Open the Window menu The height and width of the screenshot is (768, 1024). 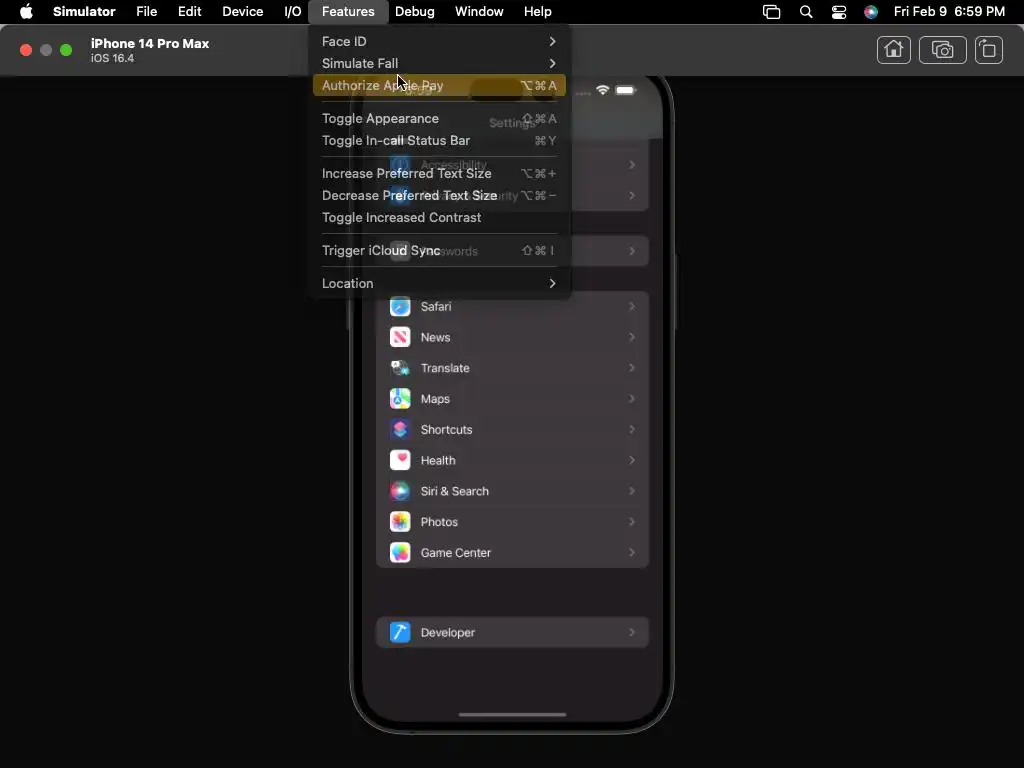[x=479, y=12]
